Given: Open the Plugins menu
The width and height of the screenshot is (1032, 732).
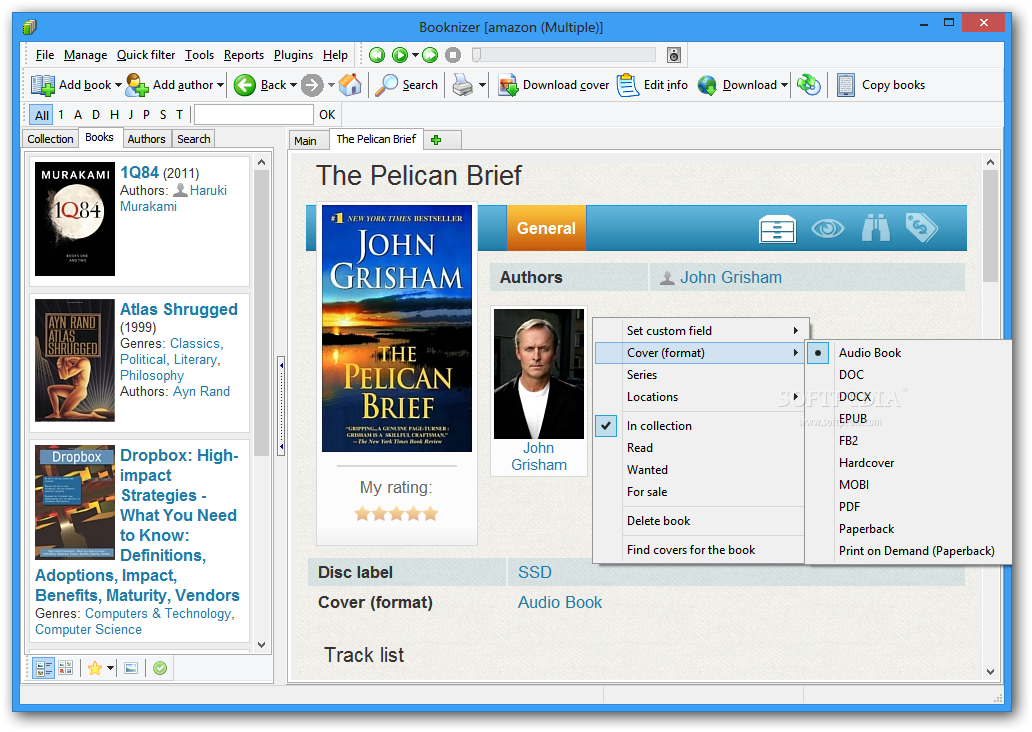Looking at the screenshot, I should click(293, 55).
